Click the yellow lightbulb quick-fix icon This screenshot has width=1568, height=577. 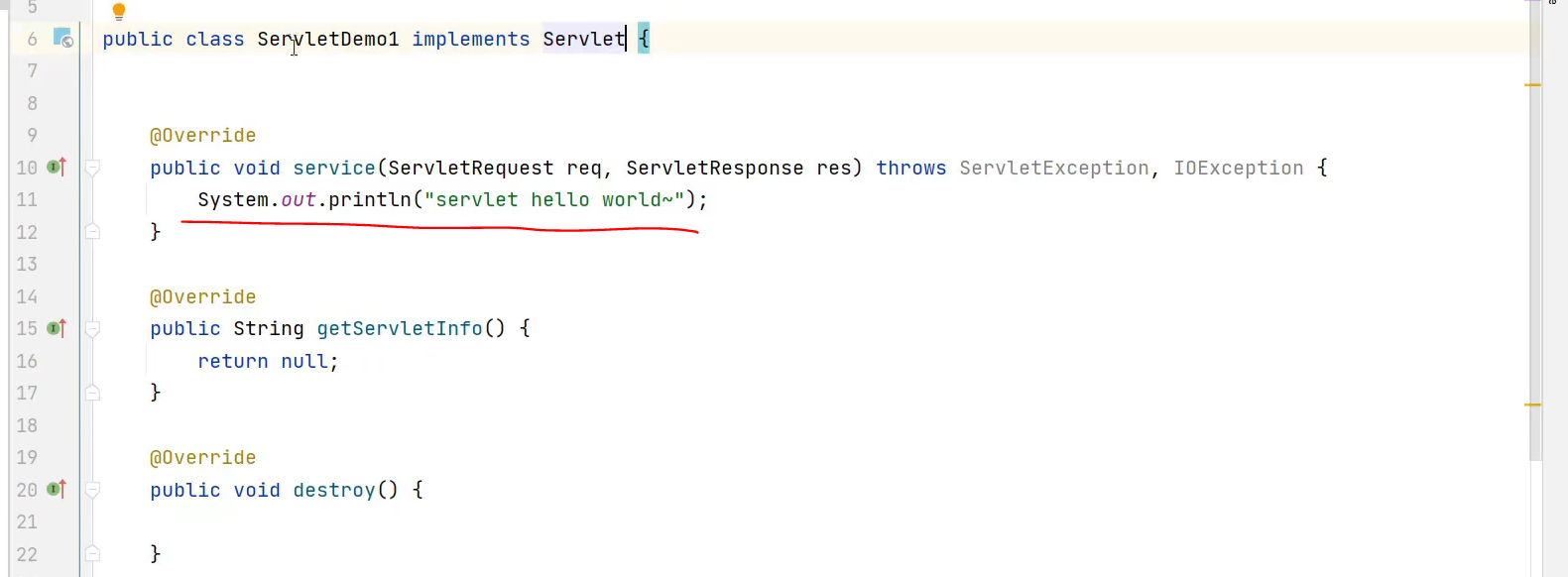pyautogui.click(x=119, y=12)
